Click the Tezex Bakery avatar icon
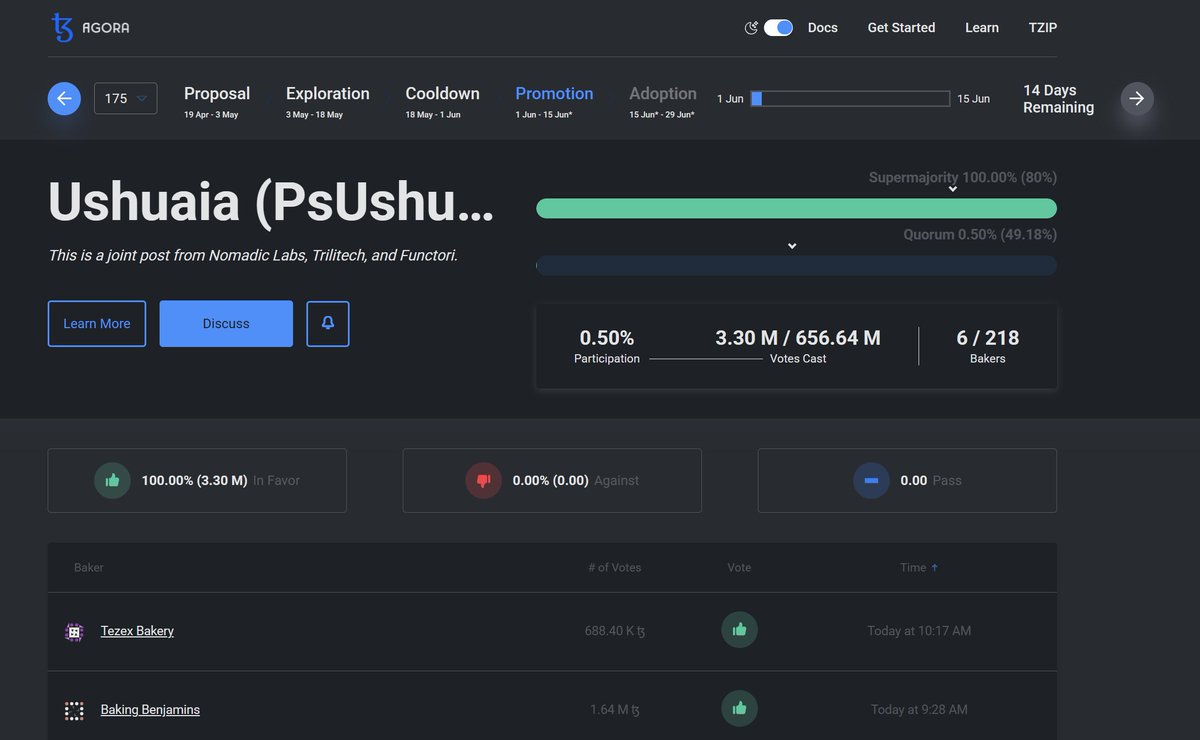The width and height of the screenshot is (1200, 740). [x=74, y=632]
